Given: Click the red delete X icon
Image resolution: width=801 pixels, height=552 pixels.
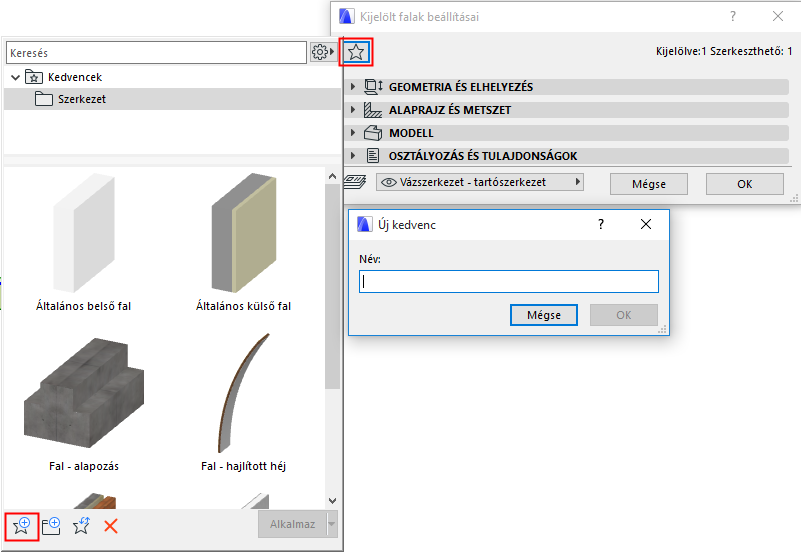Looking at the screenshot, I should tap(111, 526).
